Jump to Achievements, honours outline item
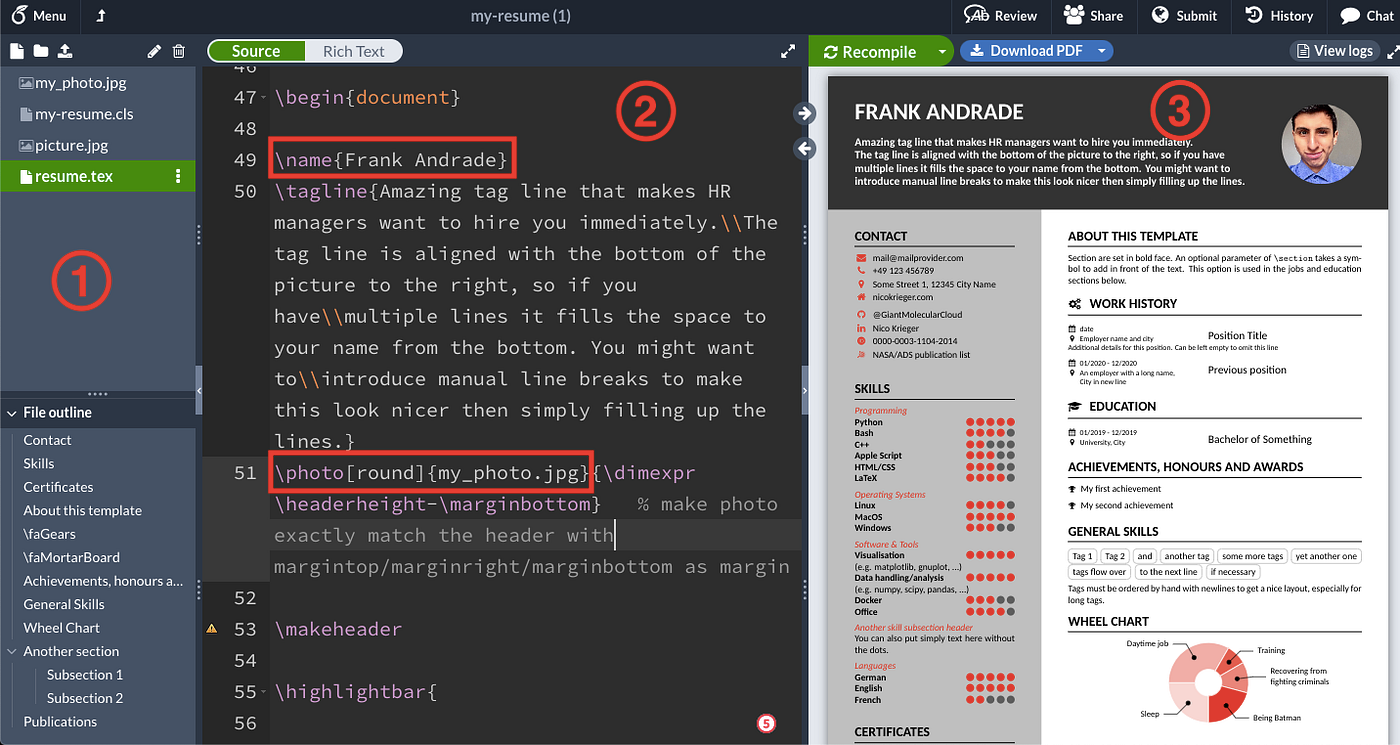Image resolution: width=1400 pixels, height=745 pixels. tap(103, 581)
